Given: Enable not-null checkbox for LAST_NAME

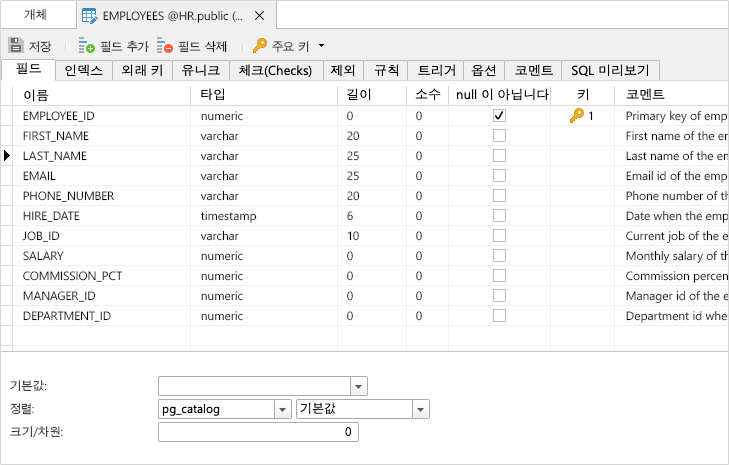Looking at the screenshot, I should (499, 156).
